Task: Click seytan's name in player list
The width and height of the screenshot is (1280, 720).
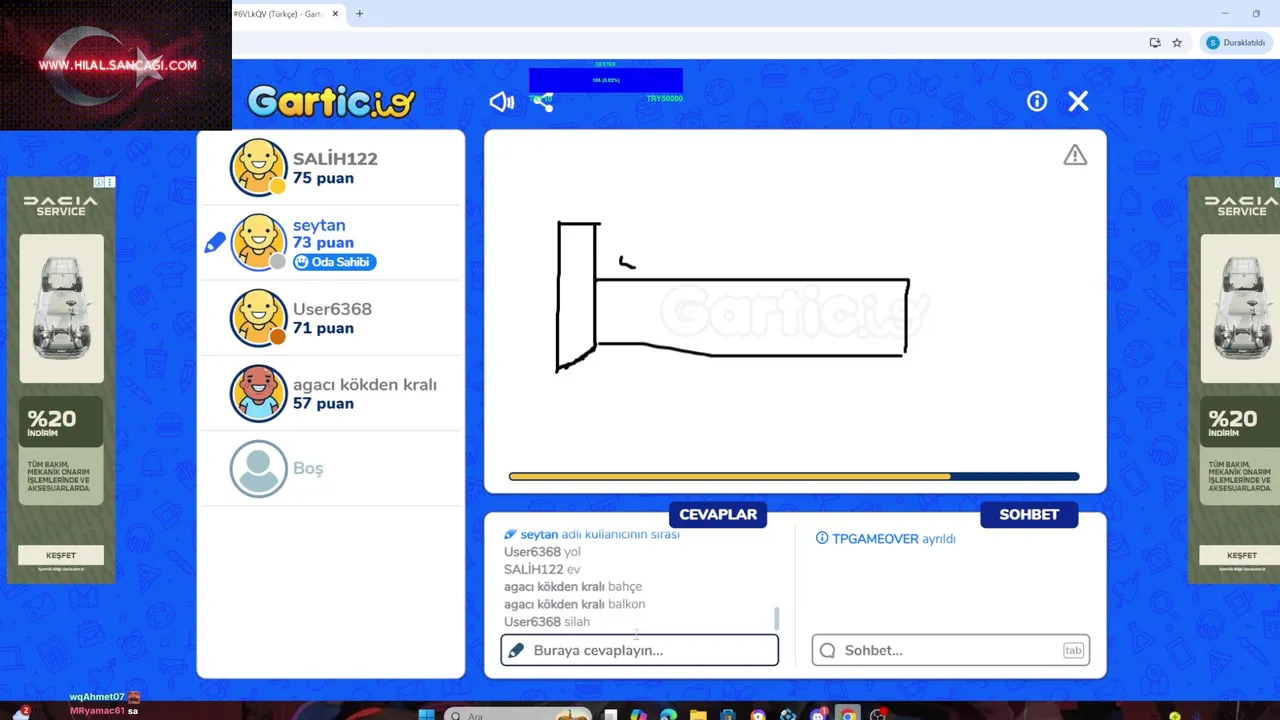Action: (319, 225)
